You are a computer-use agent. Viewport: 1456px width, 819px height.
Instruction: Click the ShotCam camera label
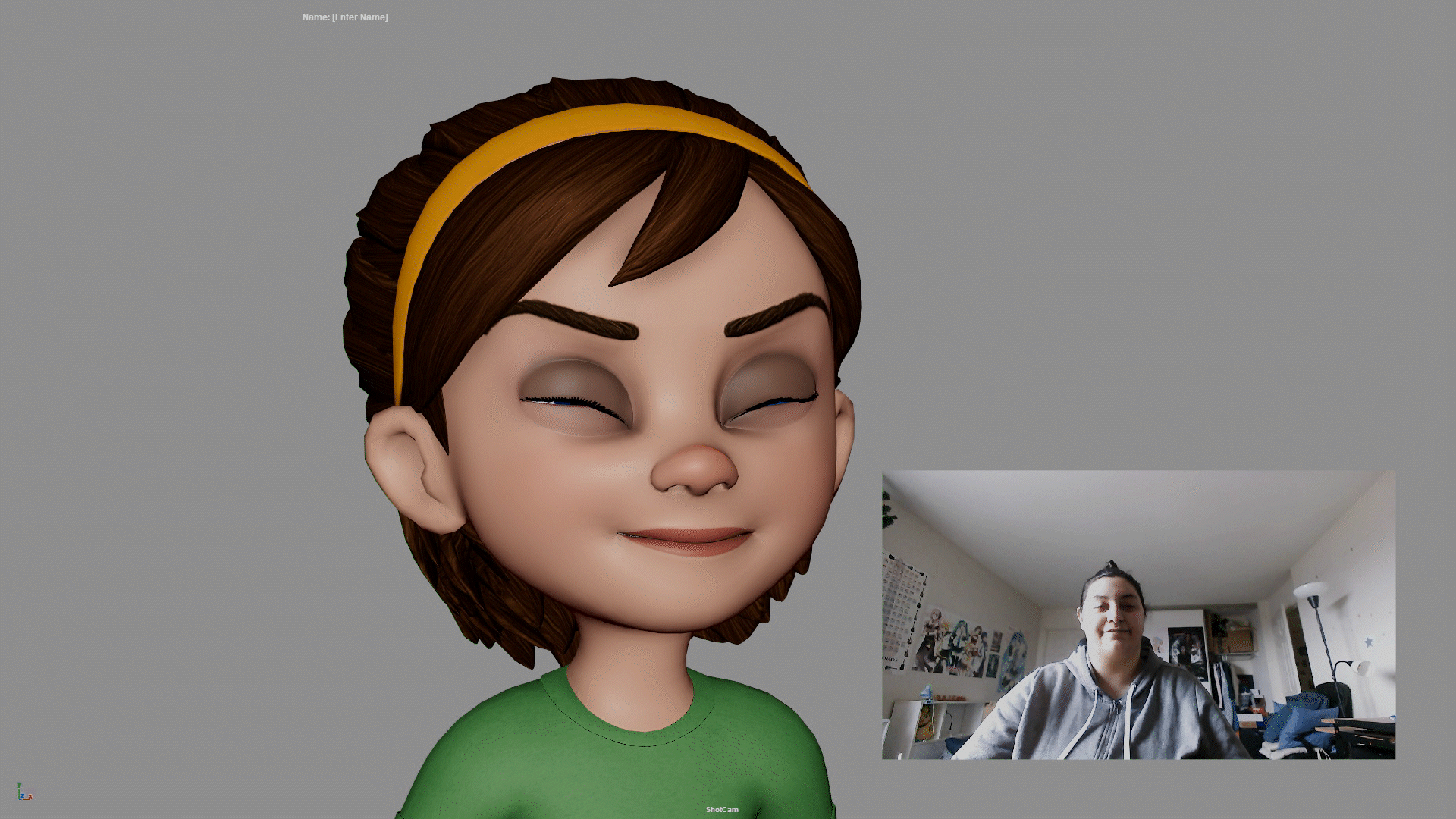coord(721,809)
